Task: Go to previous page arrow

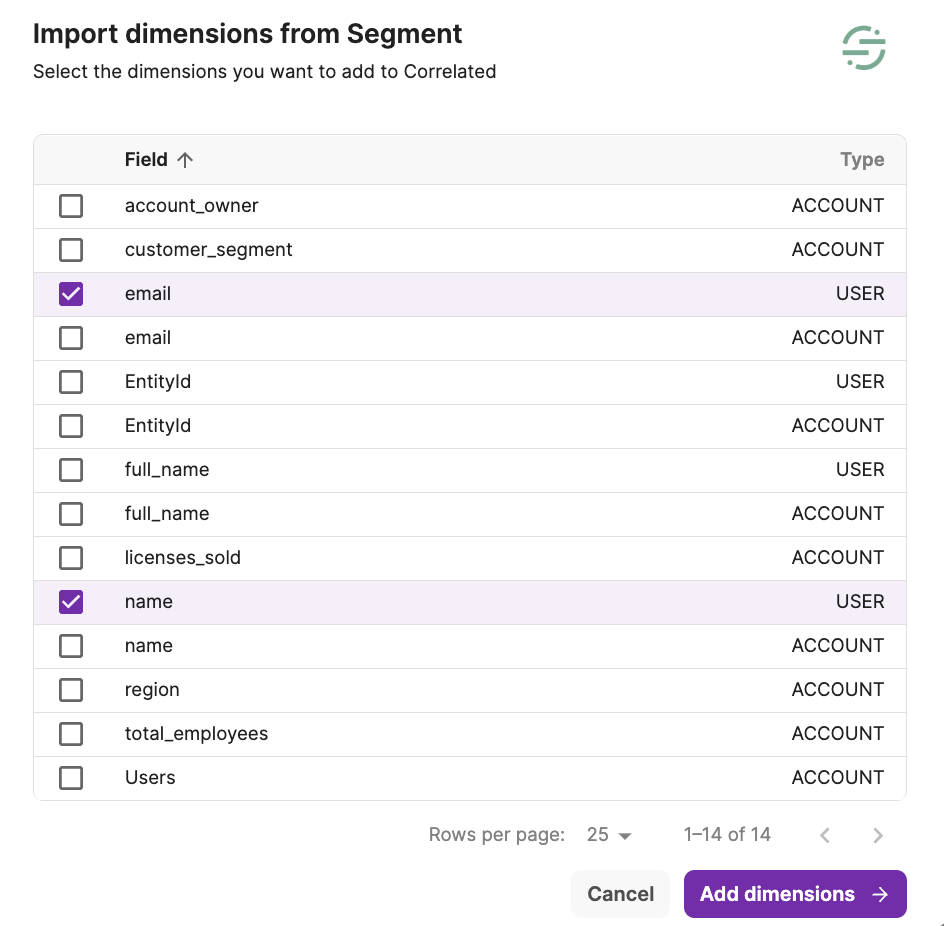Action: pos(825,835)
